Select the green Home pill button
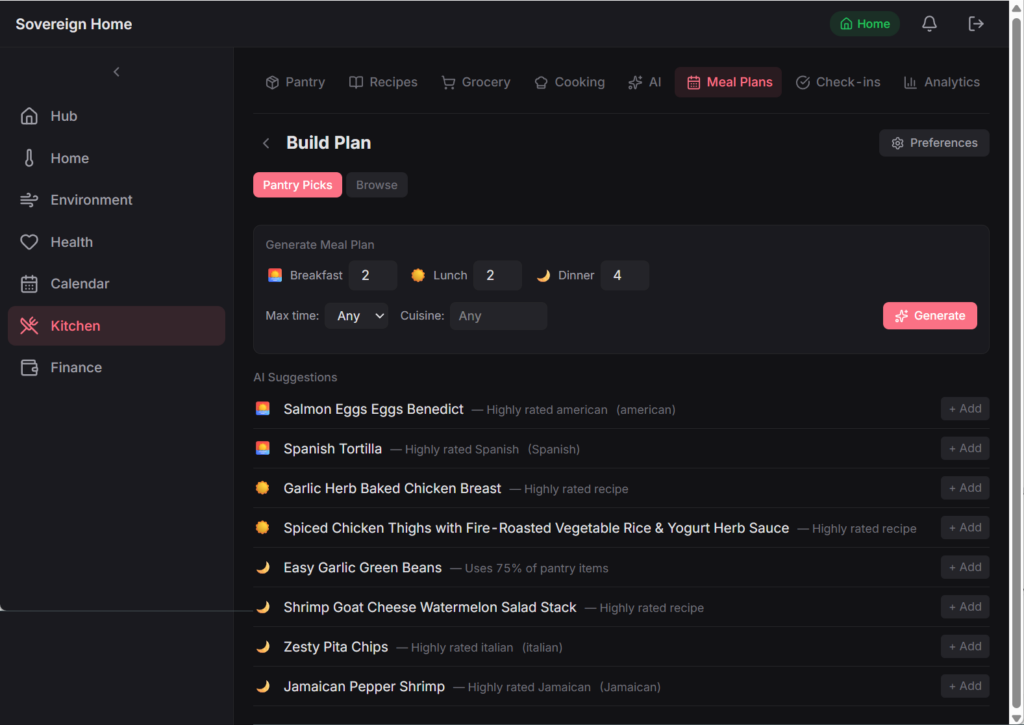Screen dimensions: 1024x725 click(865, 24)
